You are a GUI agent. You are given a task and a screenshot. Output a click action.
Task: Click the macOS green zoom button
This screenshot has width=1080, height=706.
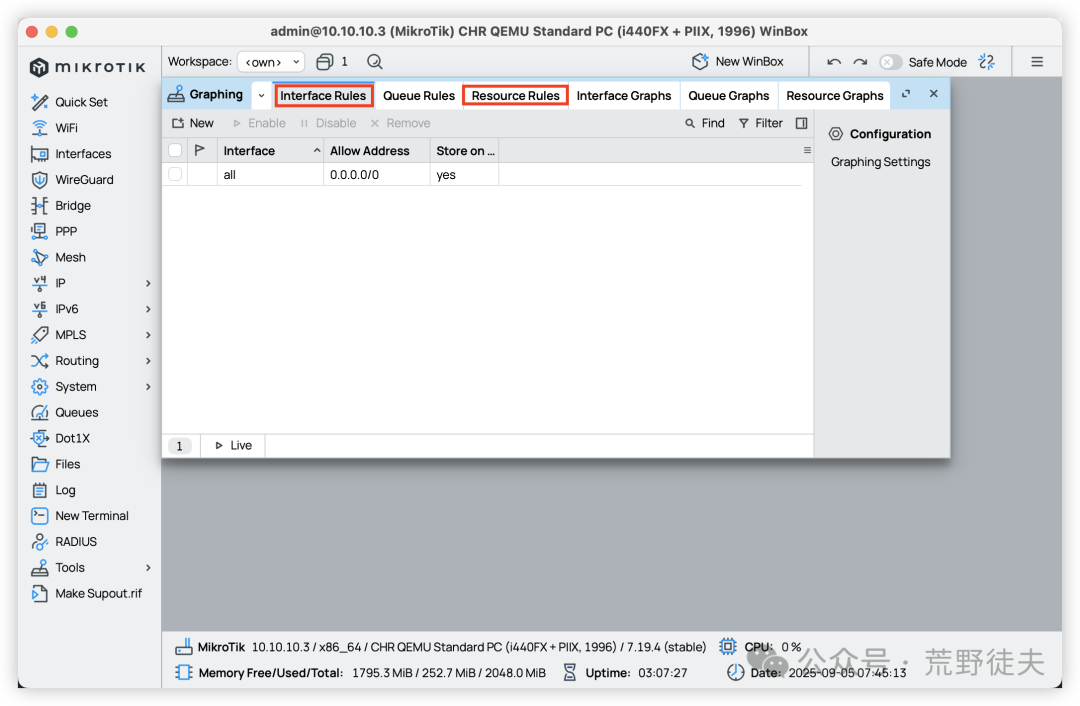point(72,32)
